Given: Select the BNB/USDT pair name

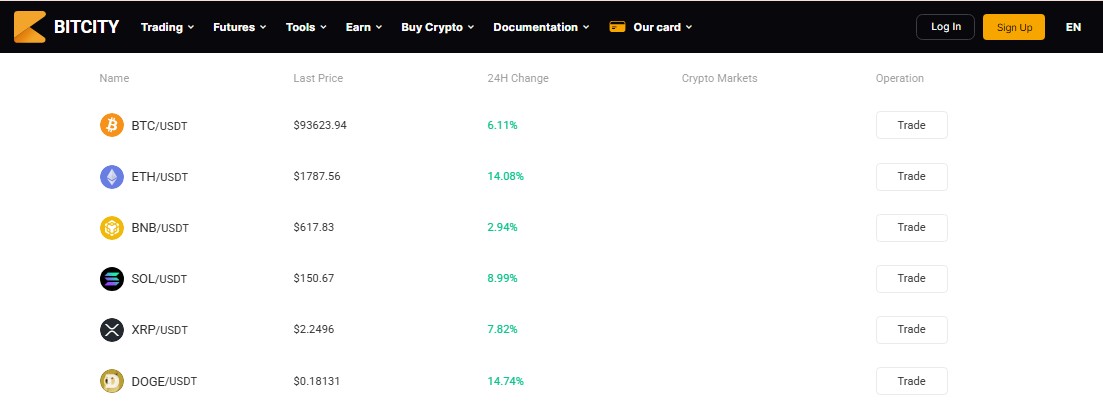Looking at the screenshot, I should coord(160,228).
